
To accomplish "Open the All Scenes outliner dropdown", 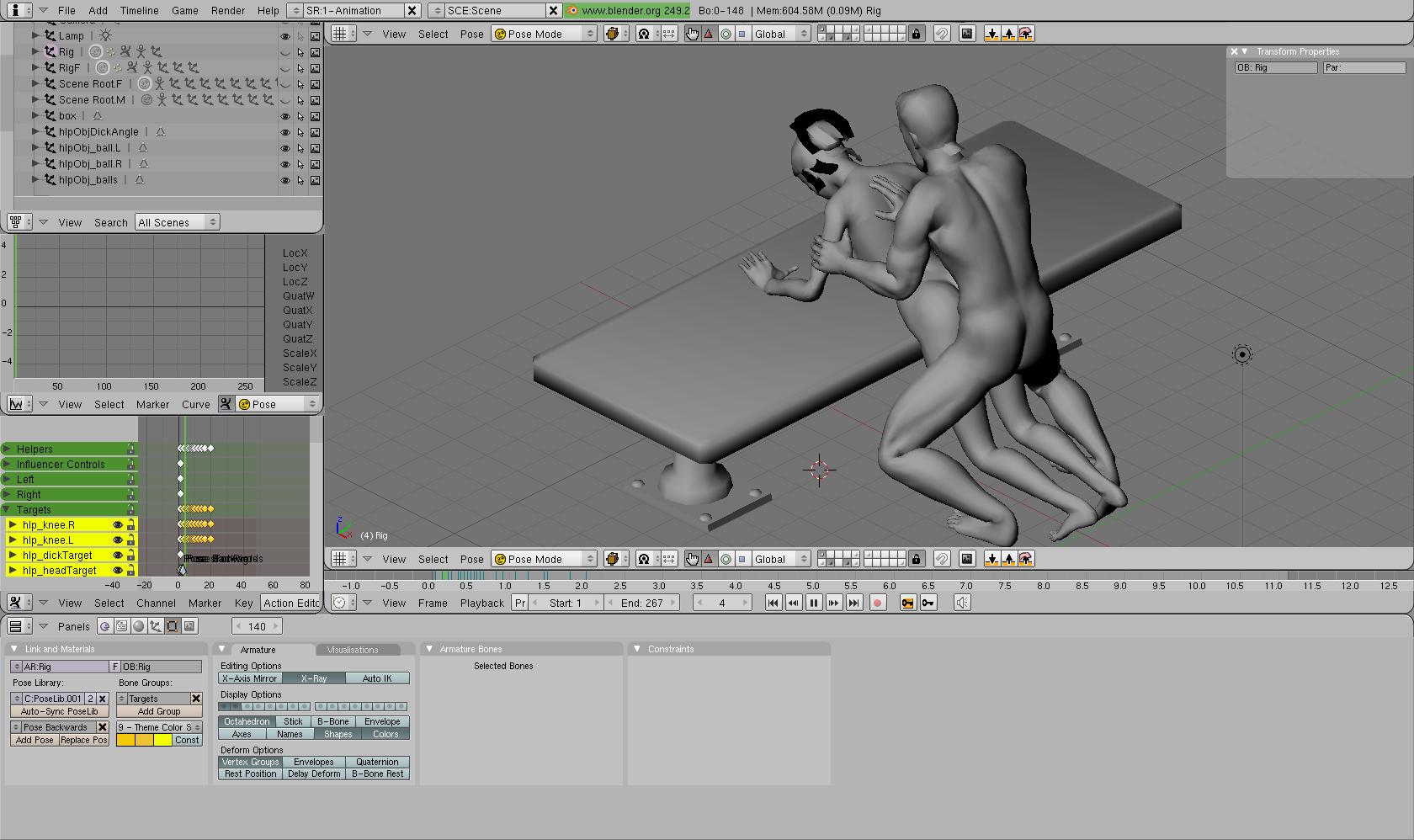I will tap(177, 222).
